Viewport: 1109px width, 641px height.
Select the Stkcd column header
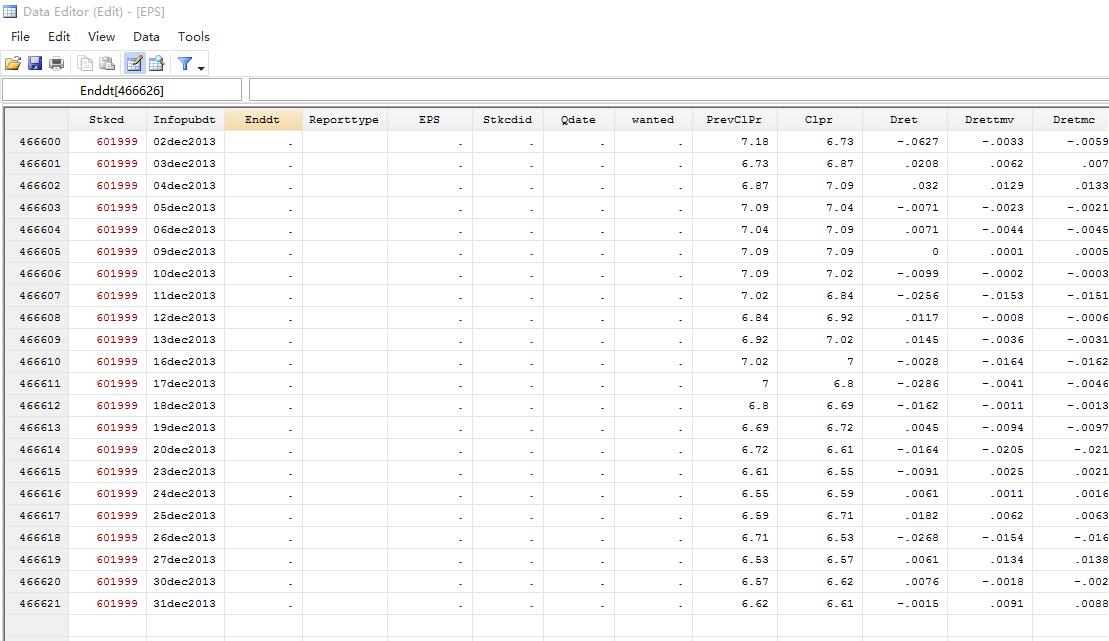pyautogui.click(x=108, y=120)
